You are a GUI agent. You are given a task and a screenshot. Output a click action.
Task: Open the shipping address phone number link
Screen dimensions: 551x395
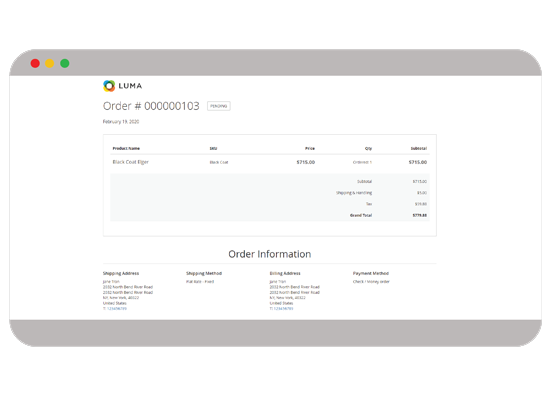click(117, 309)
